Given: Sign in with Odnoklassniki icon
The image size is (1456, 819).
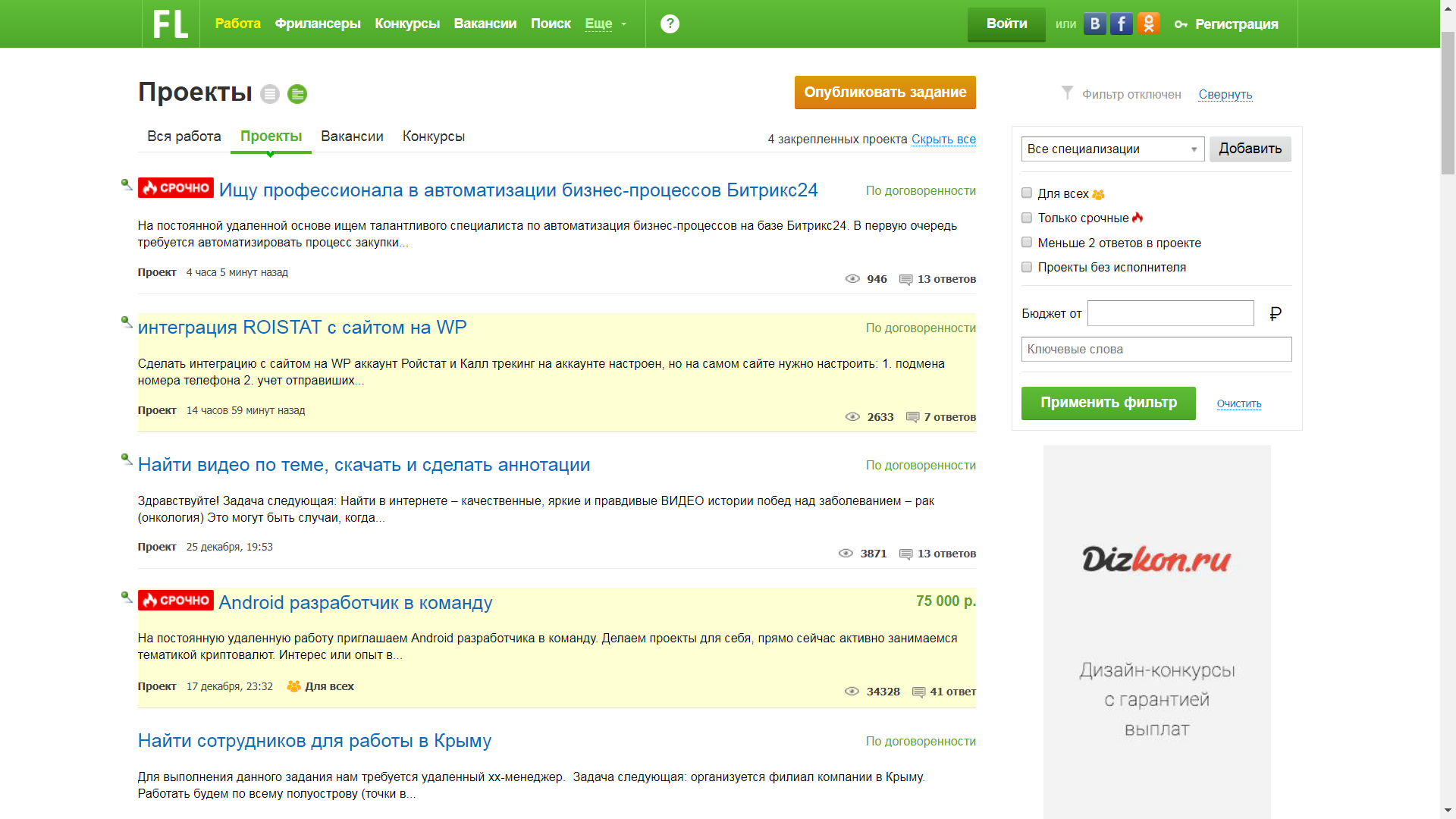Looking at the screenshot, I should (x=1149, y=24).
